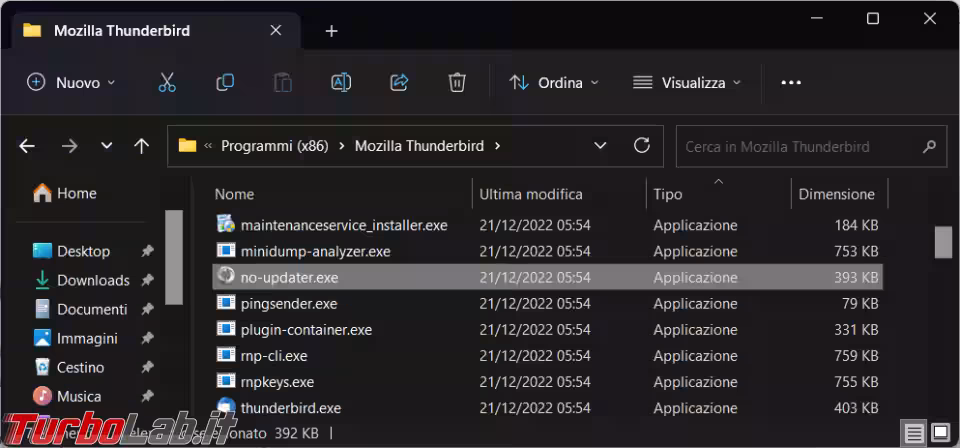Refresh the current folder view
This screenshot has height=448, width=960.
pyautogui.click(x=642, y=145)
